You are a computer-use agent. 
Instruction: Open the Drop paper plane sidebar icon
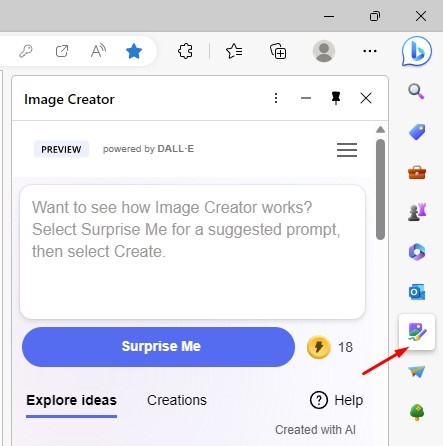pyautogui.click(x=417, y=372)
